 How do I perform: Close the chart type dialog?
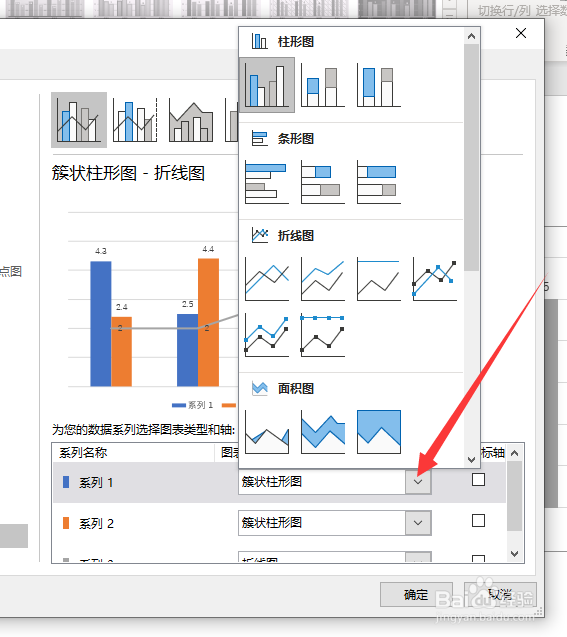(521, 33)
